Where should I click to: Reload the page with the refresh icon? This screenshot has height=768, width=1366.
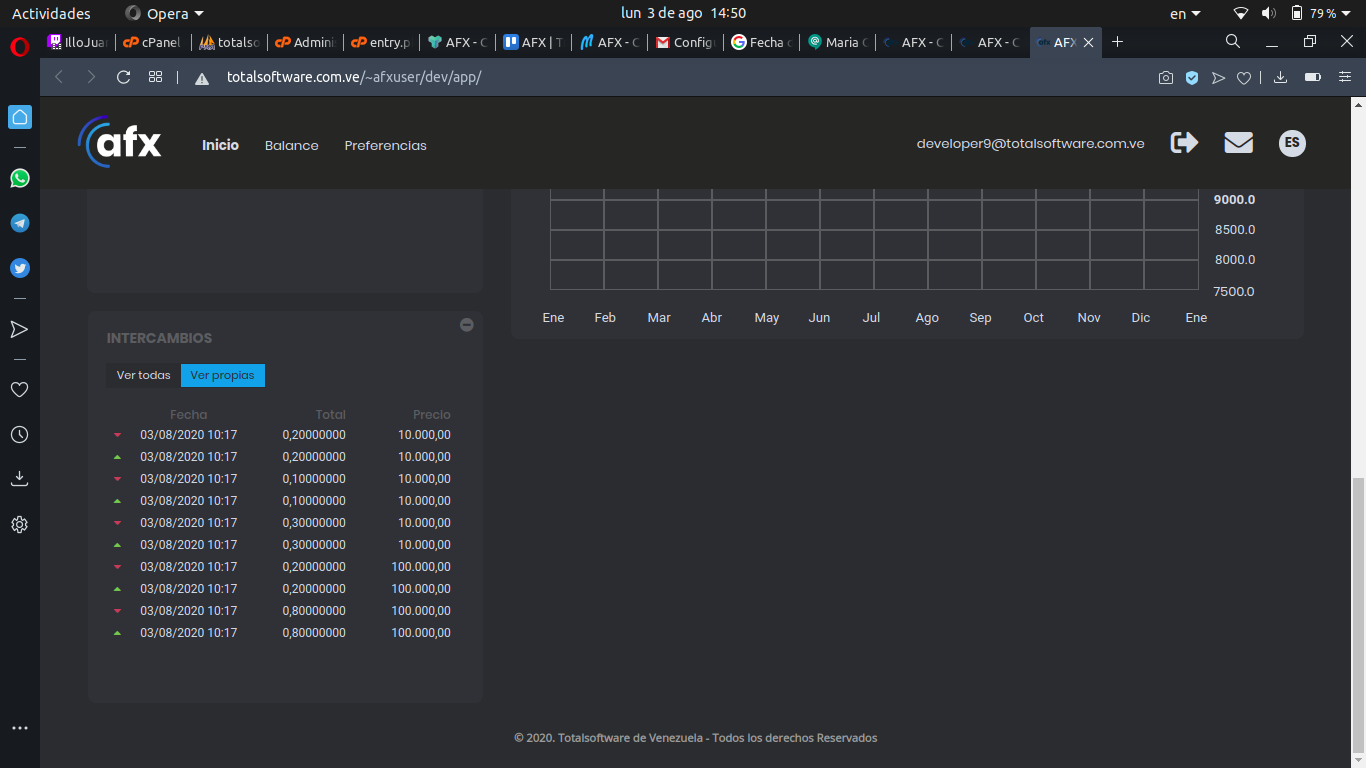pos(124,77)
